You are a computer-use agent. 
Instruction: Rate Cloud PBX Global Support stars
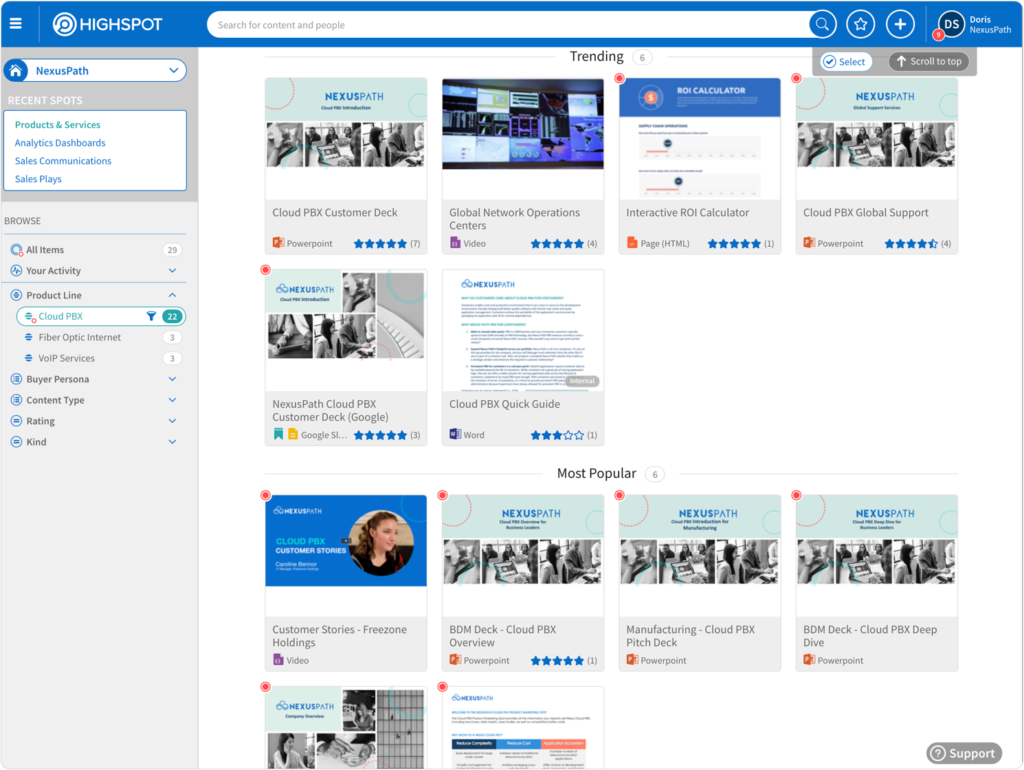(x=911, y=244)
